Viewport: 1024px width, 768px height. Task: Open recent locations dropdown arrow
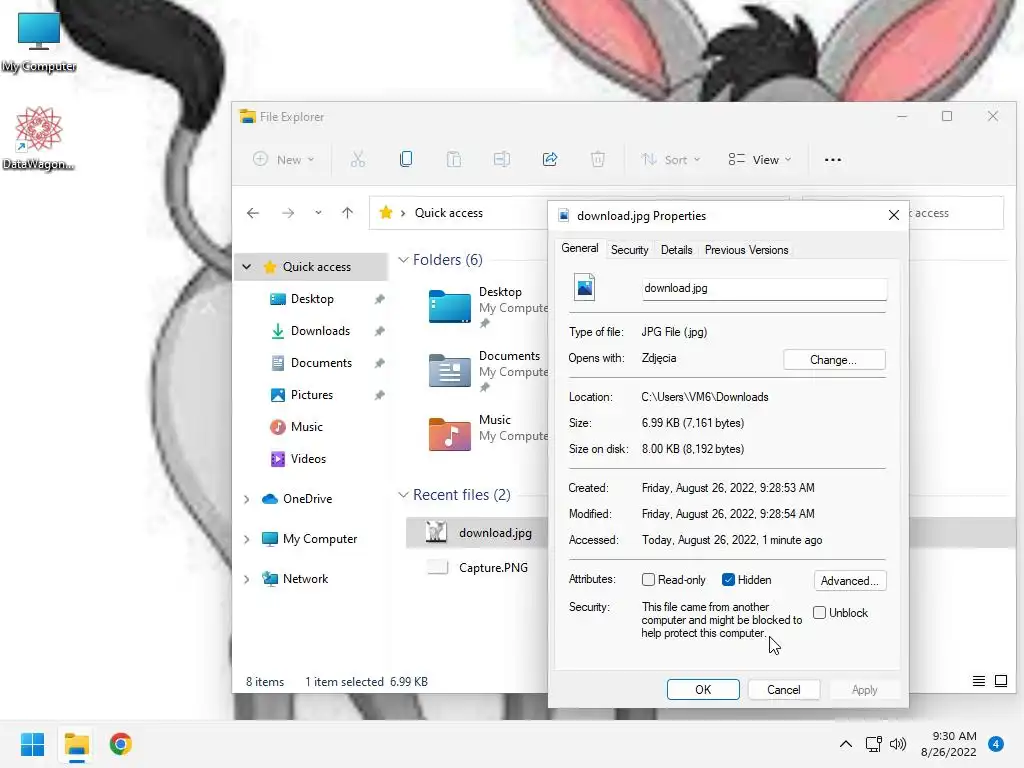[x=318, y=213]
